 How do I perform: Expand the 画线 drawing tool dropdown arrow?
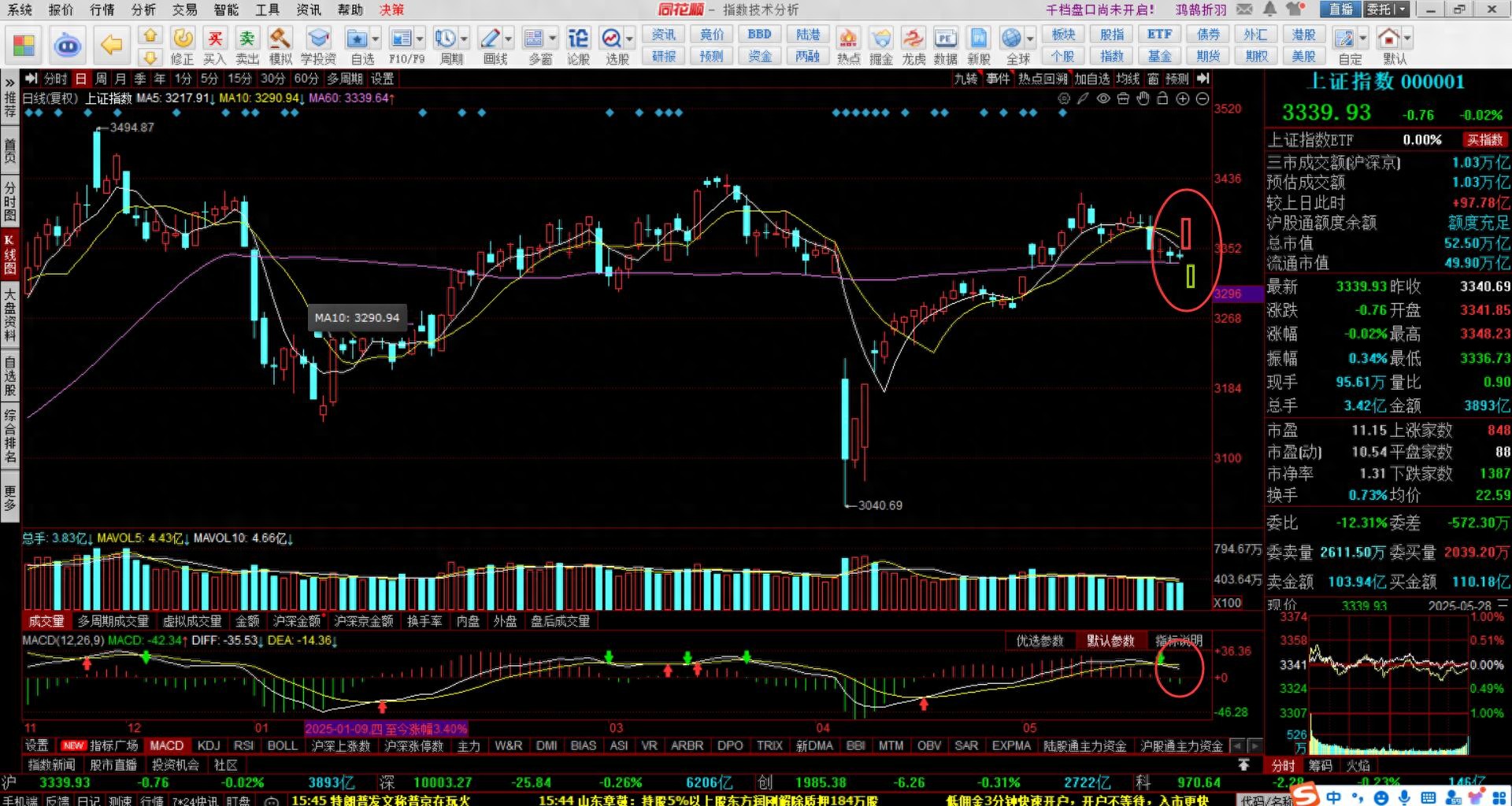coord(509,39)
